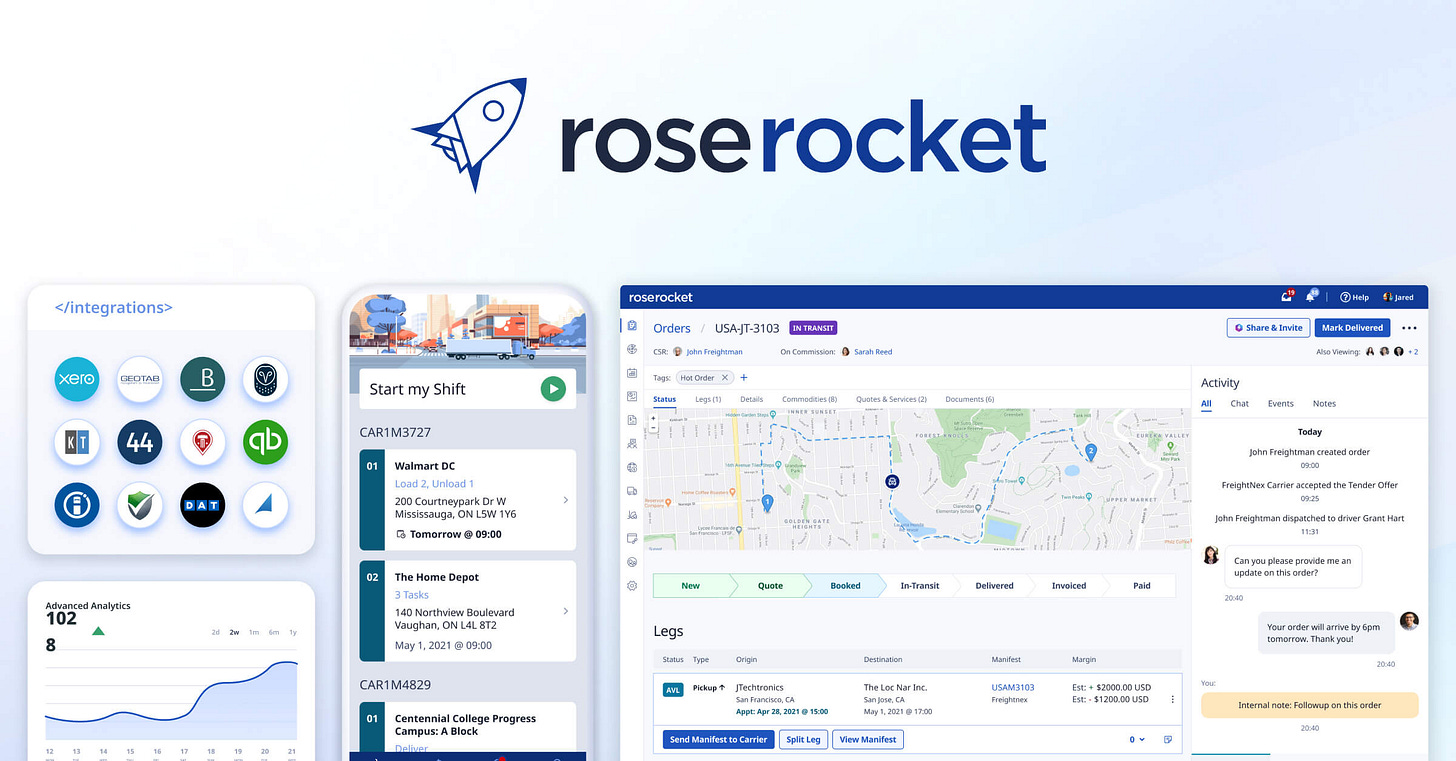Open the truck icon in the left sidebar
Viewport: 1456px width, 761px height.
tap(632, 491)
